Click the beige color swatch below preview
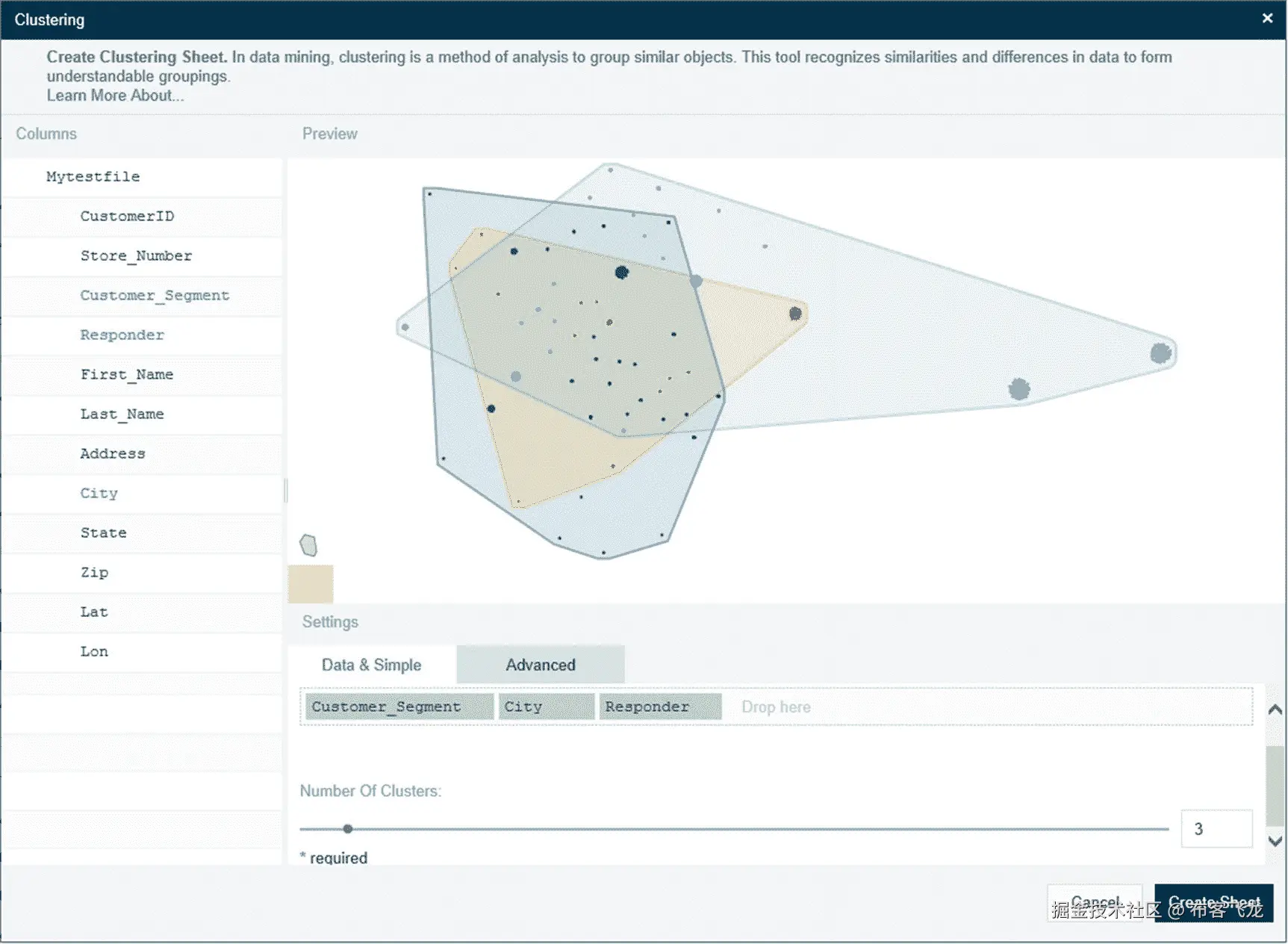This screenshot has height=944, width=1288. [x=311, y=584]
